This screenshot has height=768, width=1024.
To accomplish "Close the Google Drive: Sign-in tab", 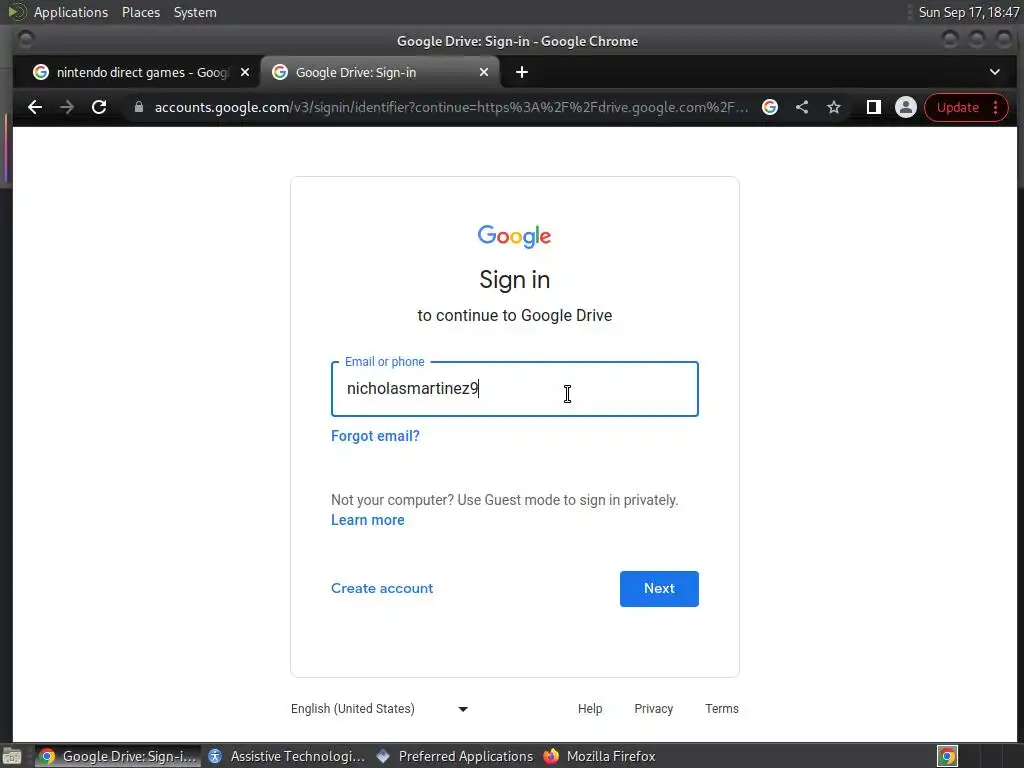I will click(x=484, y=72).
